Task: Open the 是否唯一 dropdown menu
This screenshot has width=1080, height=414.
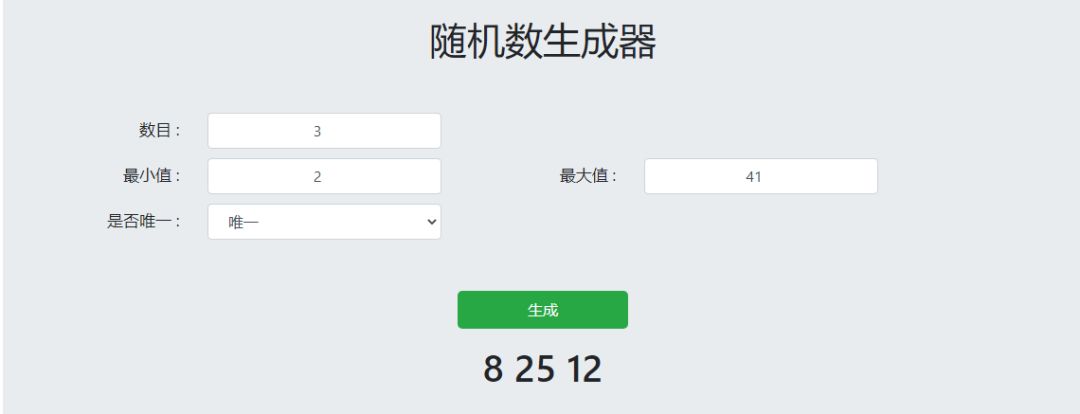Action: click(x=324, y=222)
